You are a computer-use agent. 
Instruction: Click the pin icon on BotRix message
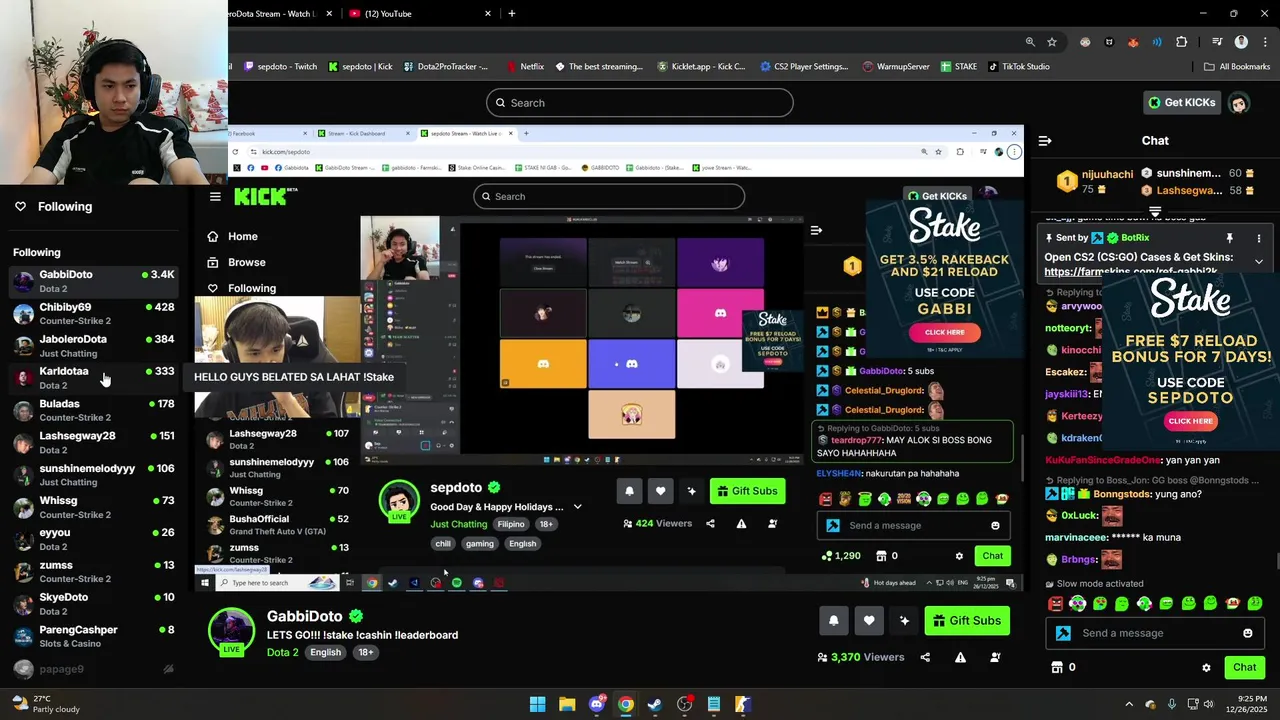click(x=1230, y=238)
